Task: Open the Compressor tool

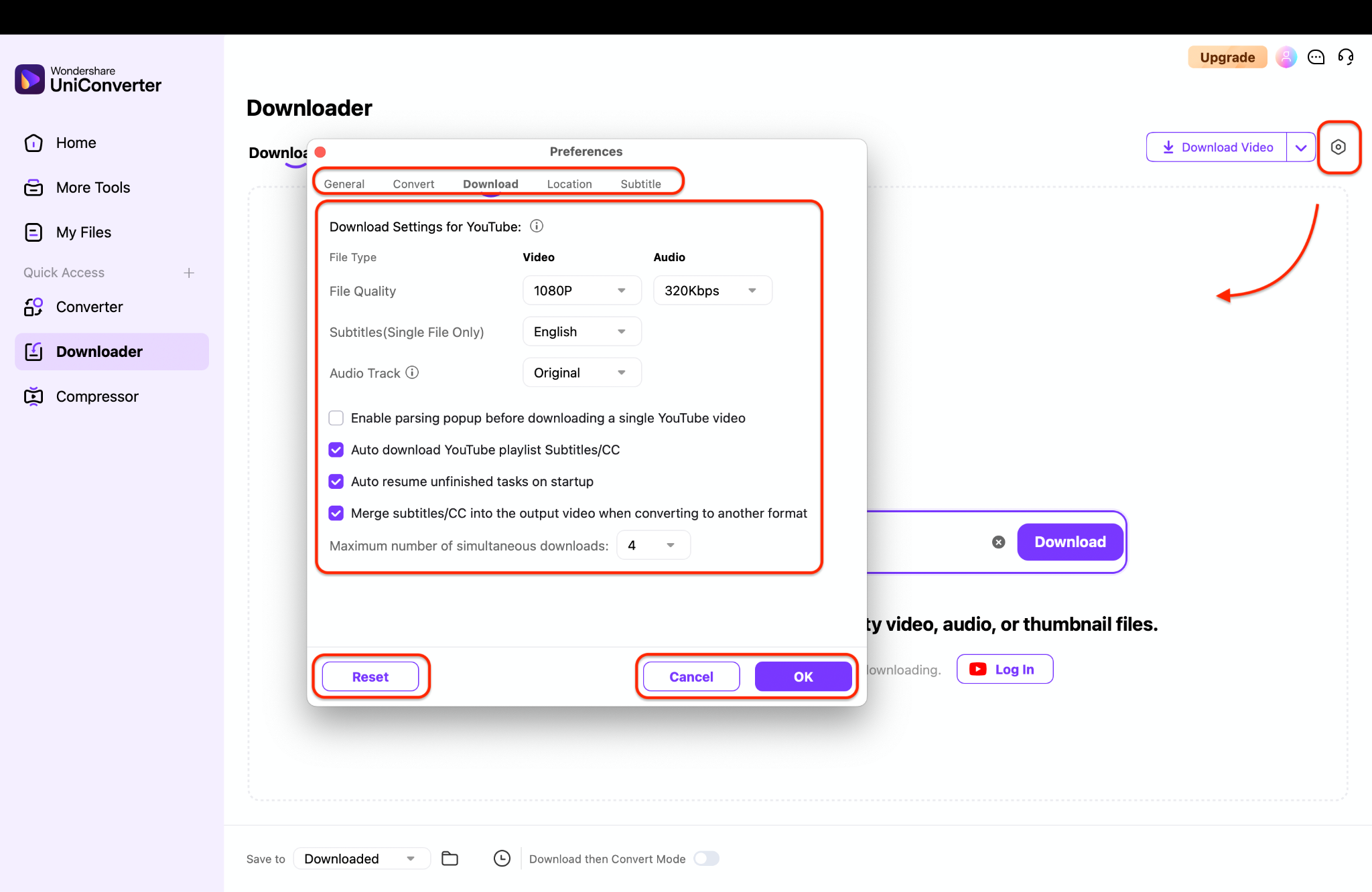Action: 97,396
